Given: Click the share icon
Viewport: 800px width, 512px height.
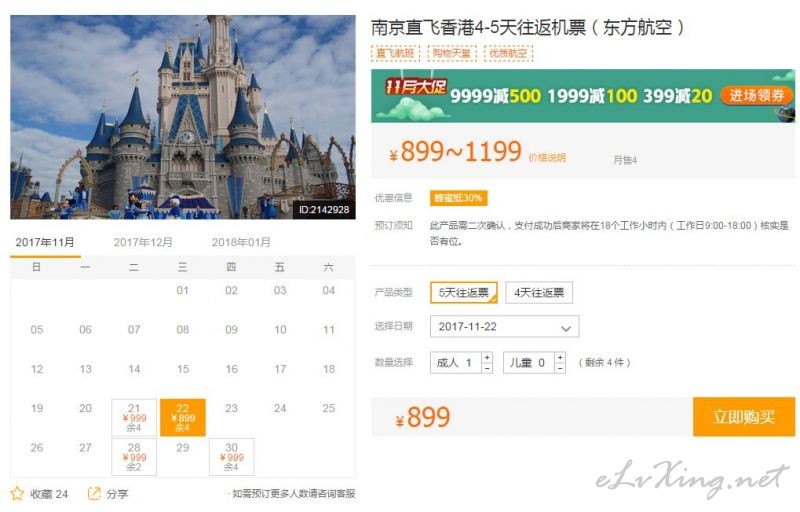Looking at the screenshot, I should (94, 493).
